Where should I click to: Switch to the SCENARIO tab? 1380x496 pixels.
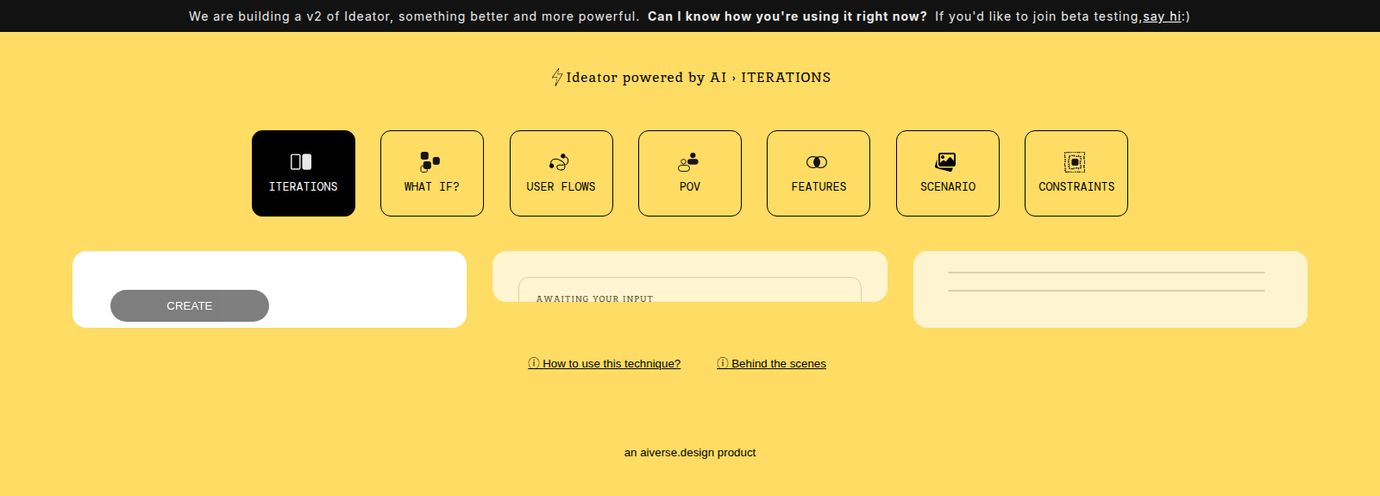pyautogui.click(x=947, y=173)
